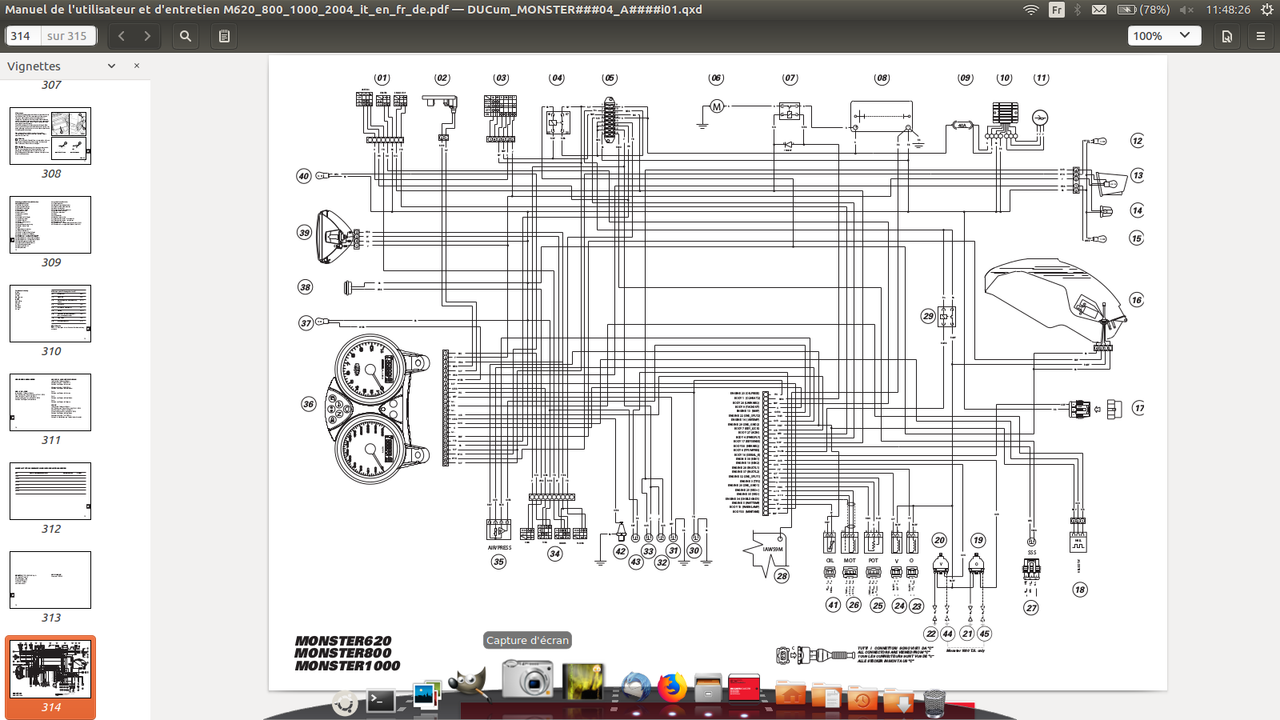Open the red document viewer dock icon
Screen dimensions: 1280x720
[x=744, y=689]
